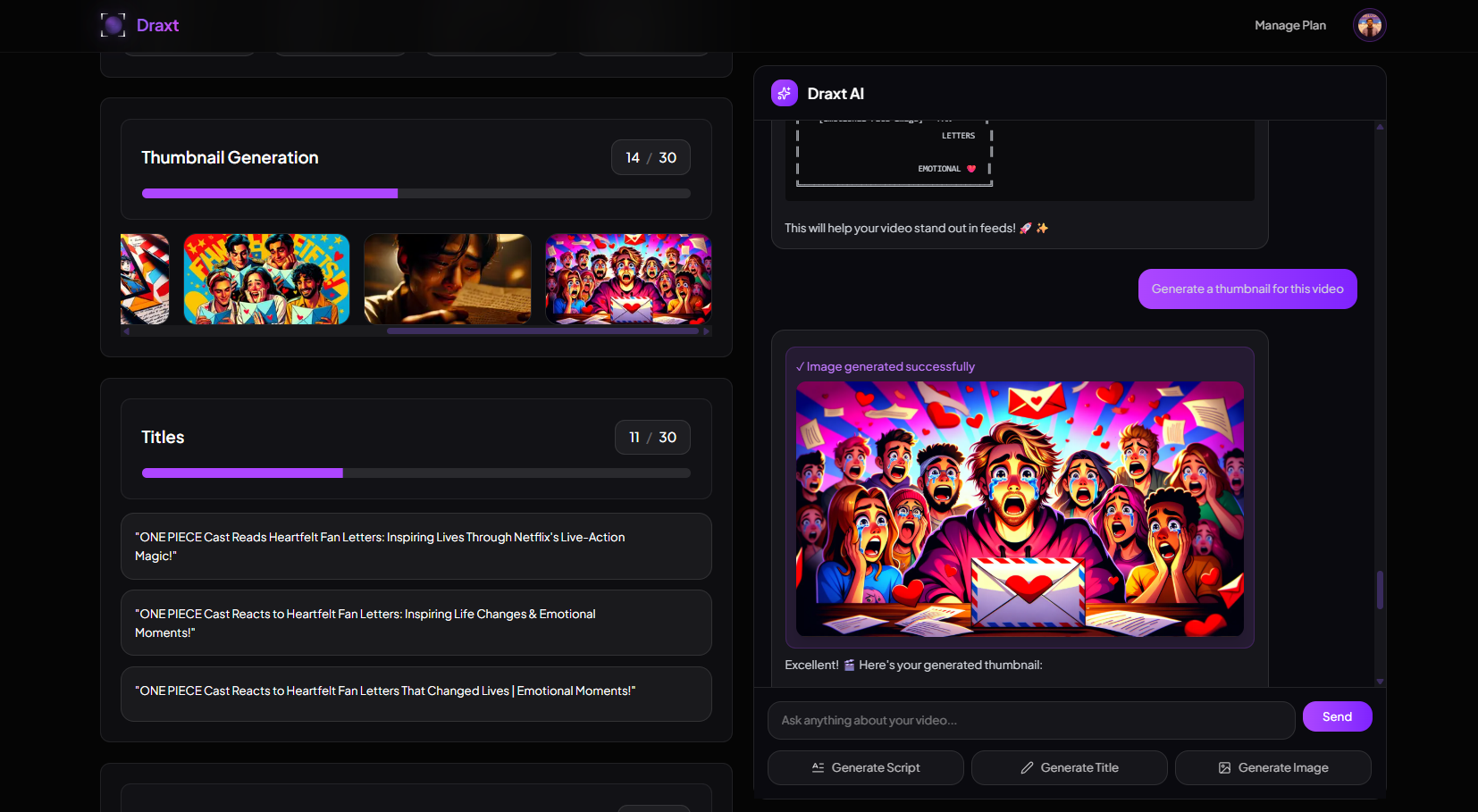Screen dimensions: 1478x812
Task: Click the picture icon on Generate Image
Action: 1224,767
